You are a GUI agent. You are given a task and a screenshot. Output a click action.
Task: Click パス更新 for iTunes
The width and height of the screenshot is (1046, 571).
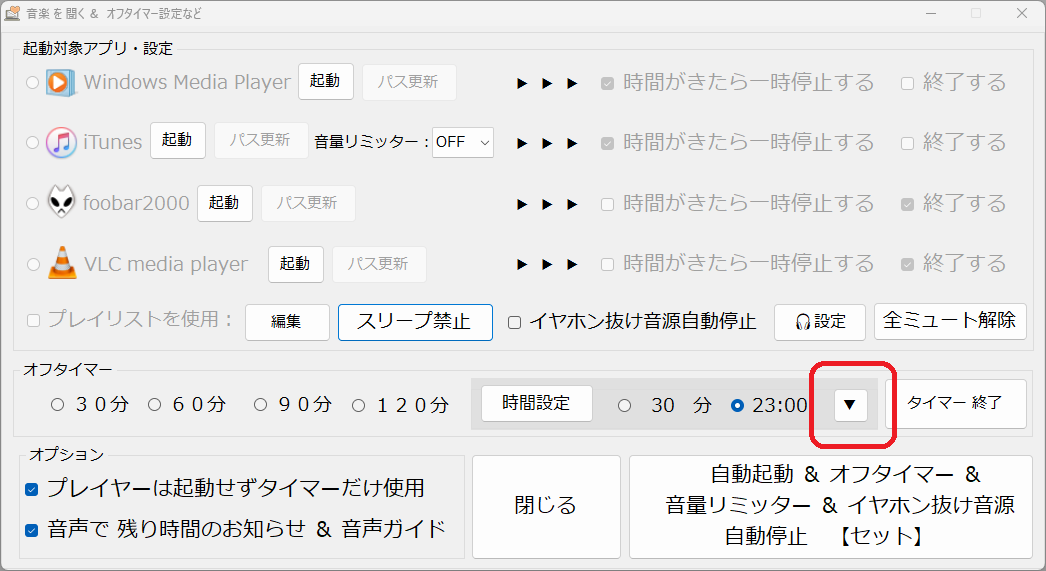pyautogui.click(x=261, y=140)
